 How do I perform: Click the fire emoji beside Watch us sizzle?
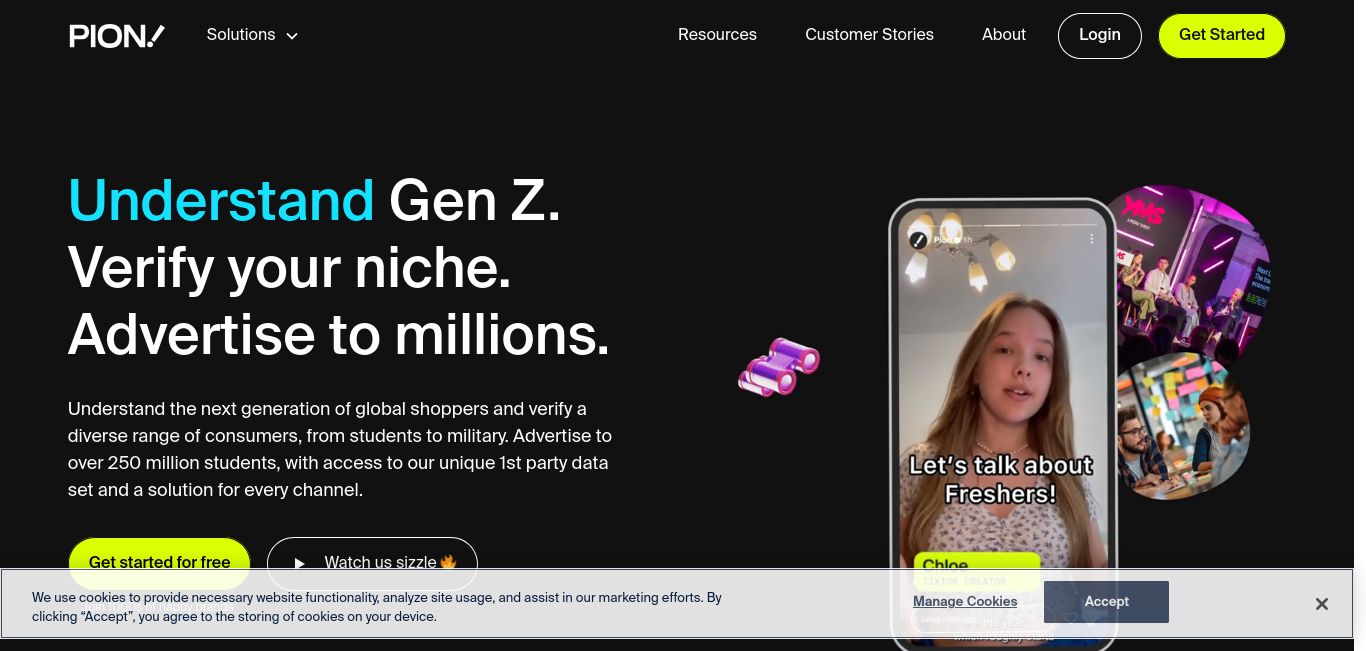click(448, 562)
